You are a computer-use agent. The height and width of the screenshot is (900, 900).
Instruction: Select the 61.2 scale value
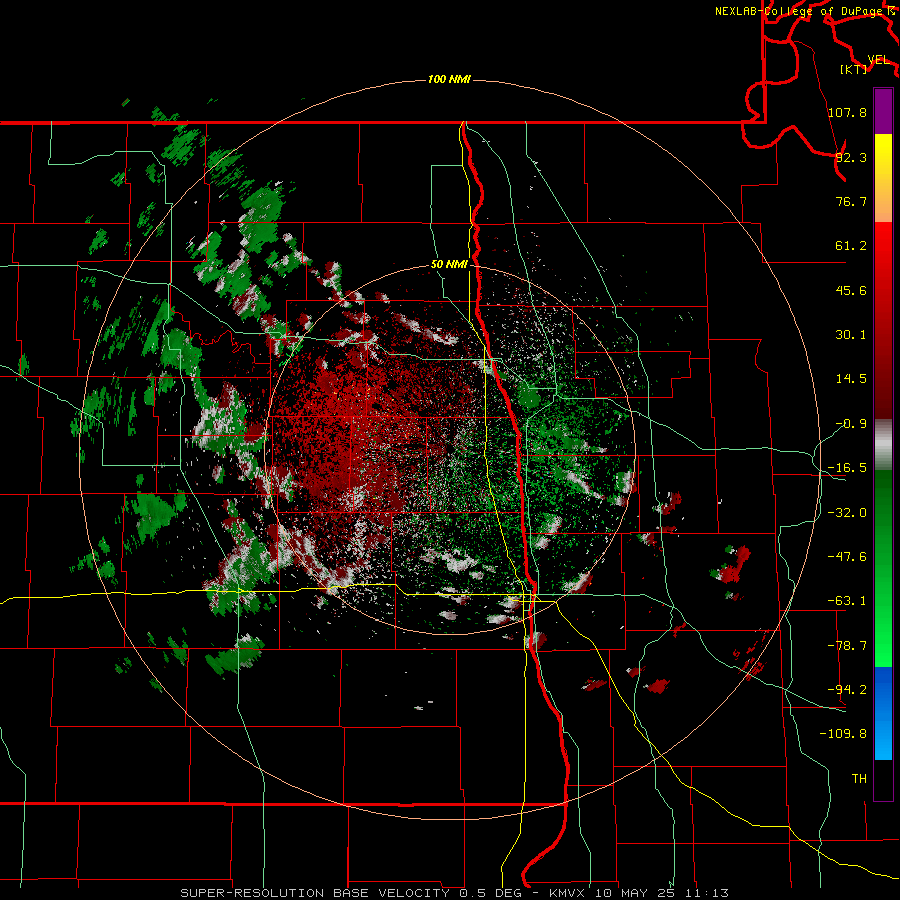click(x=851, y=246)
